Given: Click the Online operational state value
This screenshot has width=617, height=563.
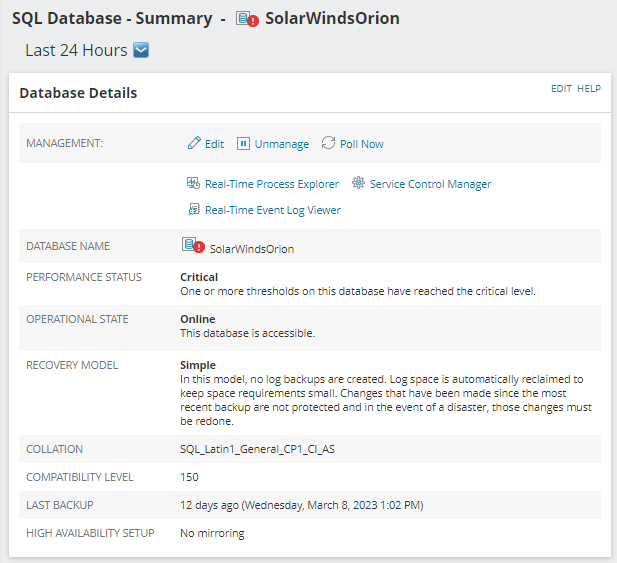Looking at the screenshot, I should click(x=198, y=319).
